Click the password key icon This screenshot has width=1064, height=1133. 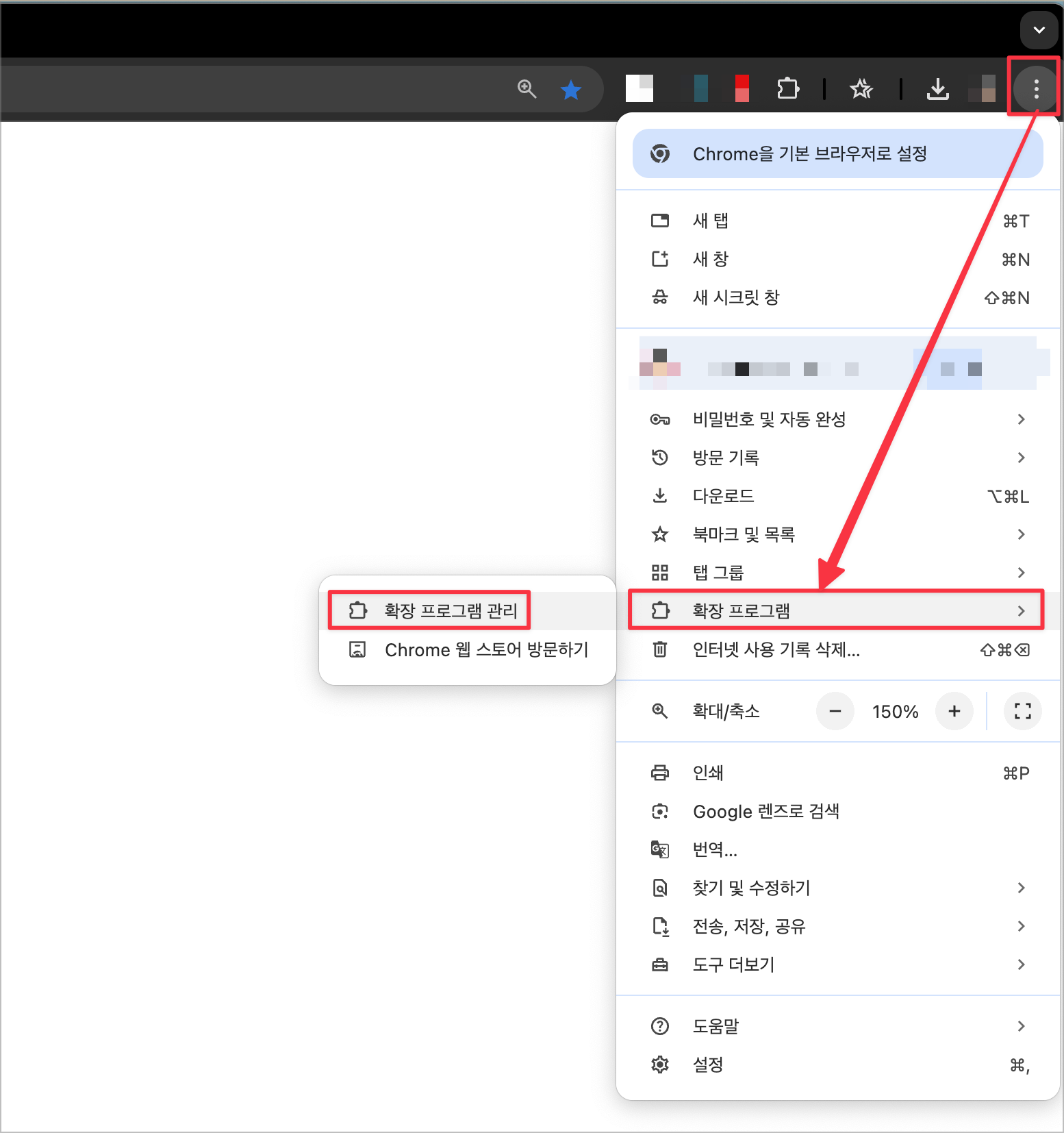coord(659,419)
